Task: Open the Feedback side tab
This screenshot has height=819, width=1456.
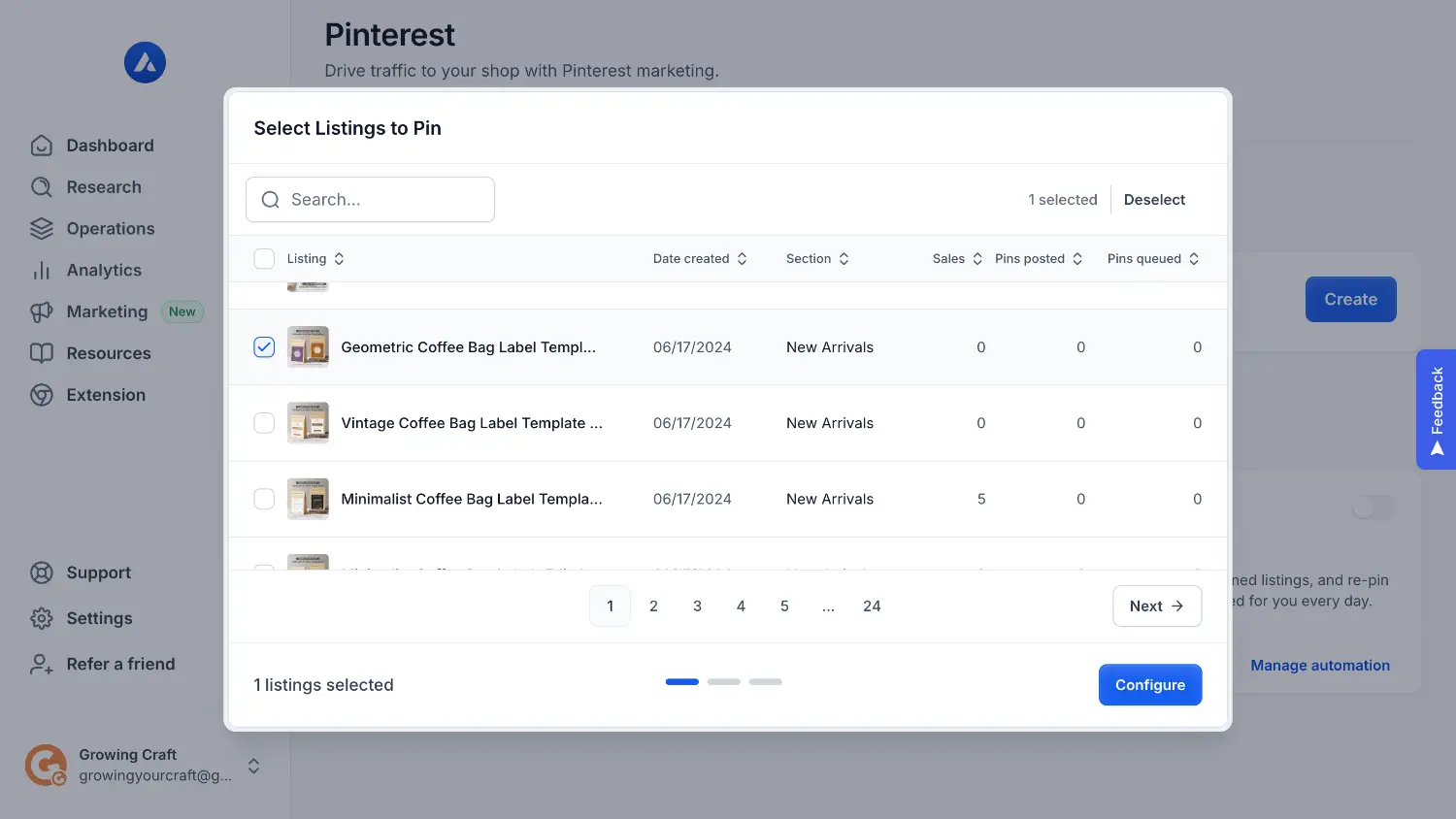Action: (1437, 409)
